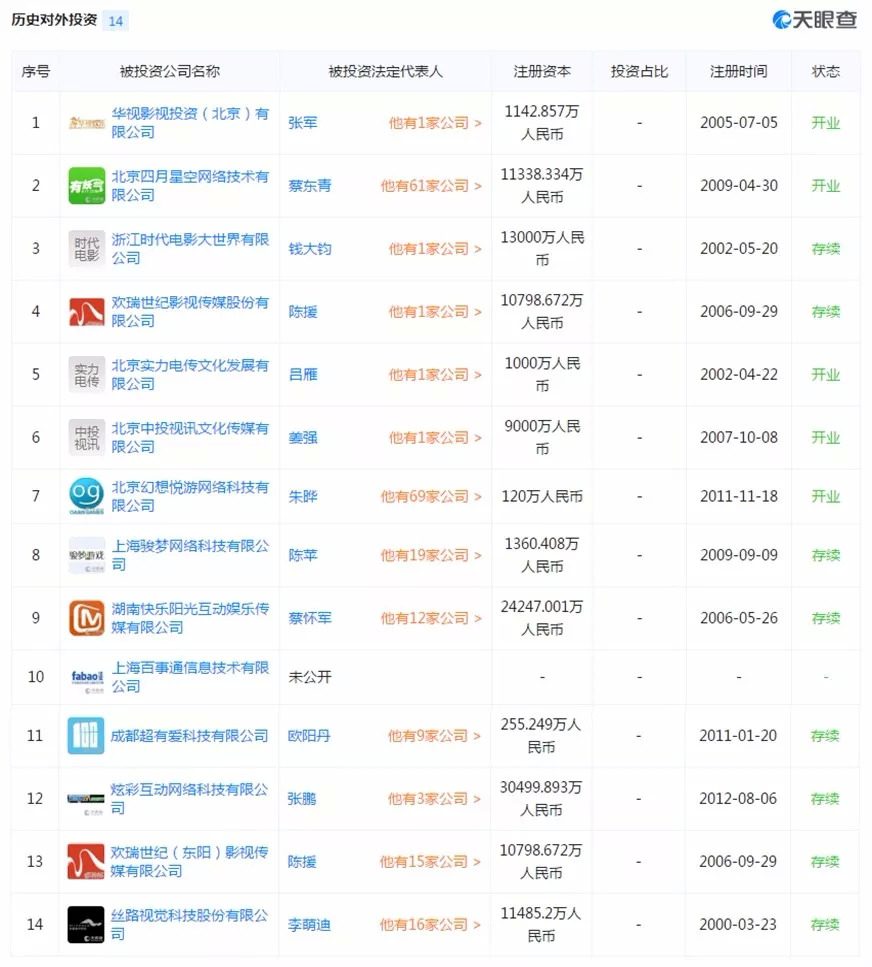
Task: Click the 历史对外投资 section heading
Action: pos(54,20)
